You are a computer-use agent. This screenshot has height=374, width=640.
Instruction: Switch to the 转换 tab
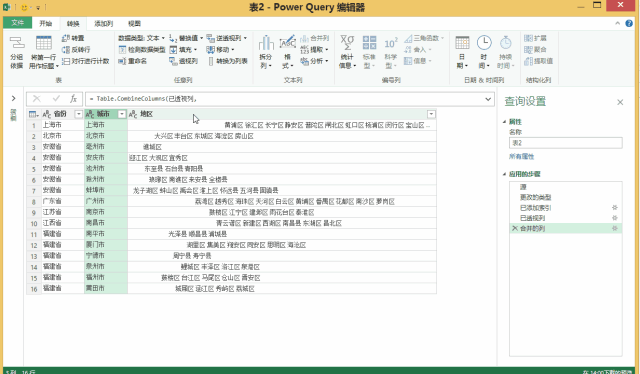click(x=73, y=23)
